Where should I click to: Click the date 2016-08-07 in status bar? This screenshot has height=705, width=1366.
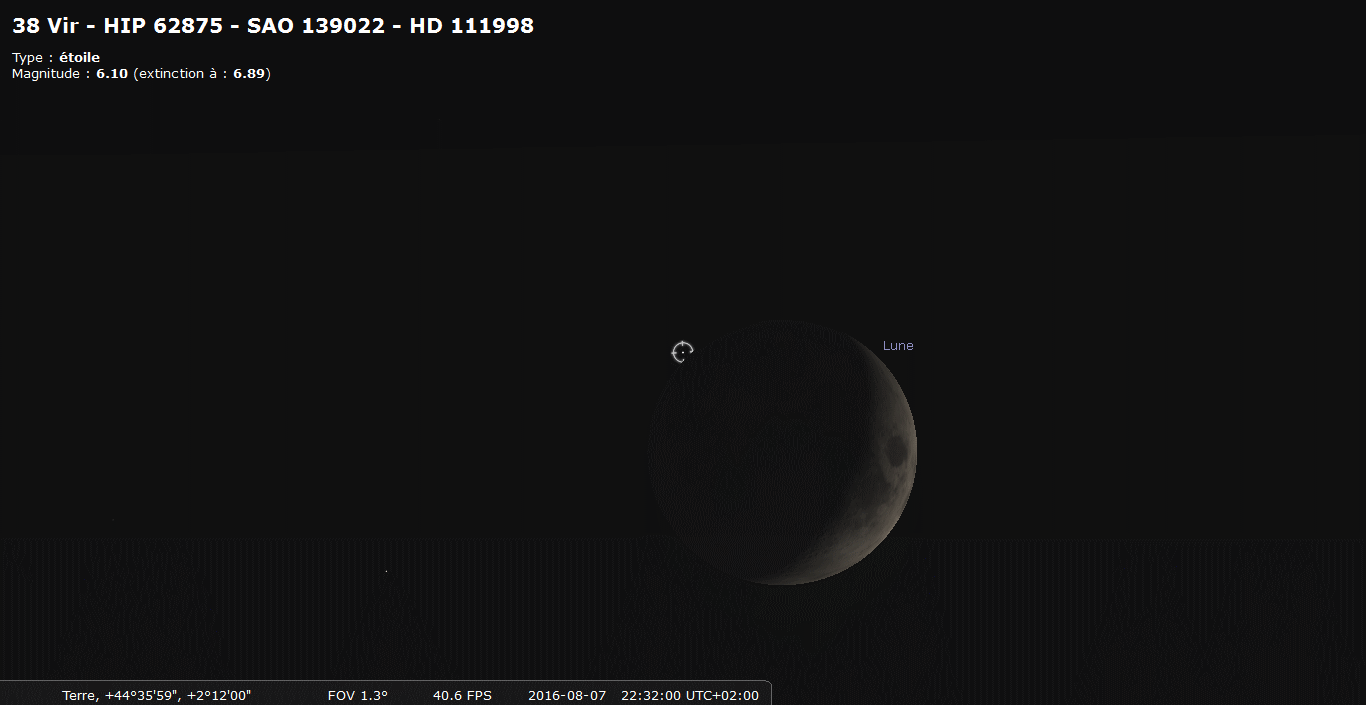click(x=566, y=695)
